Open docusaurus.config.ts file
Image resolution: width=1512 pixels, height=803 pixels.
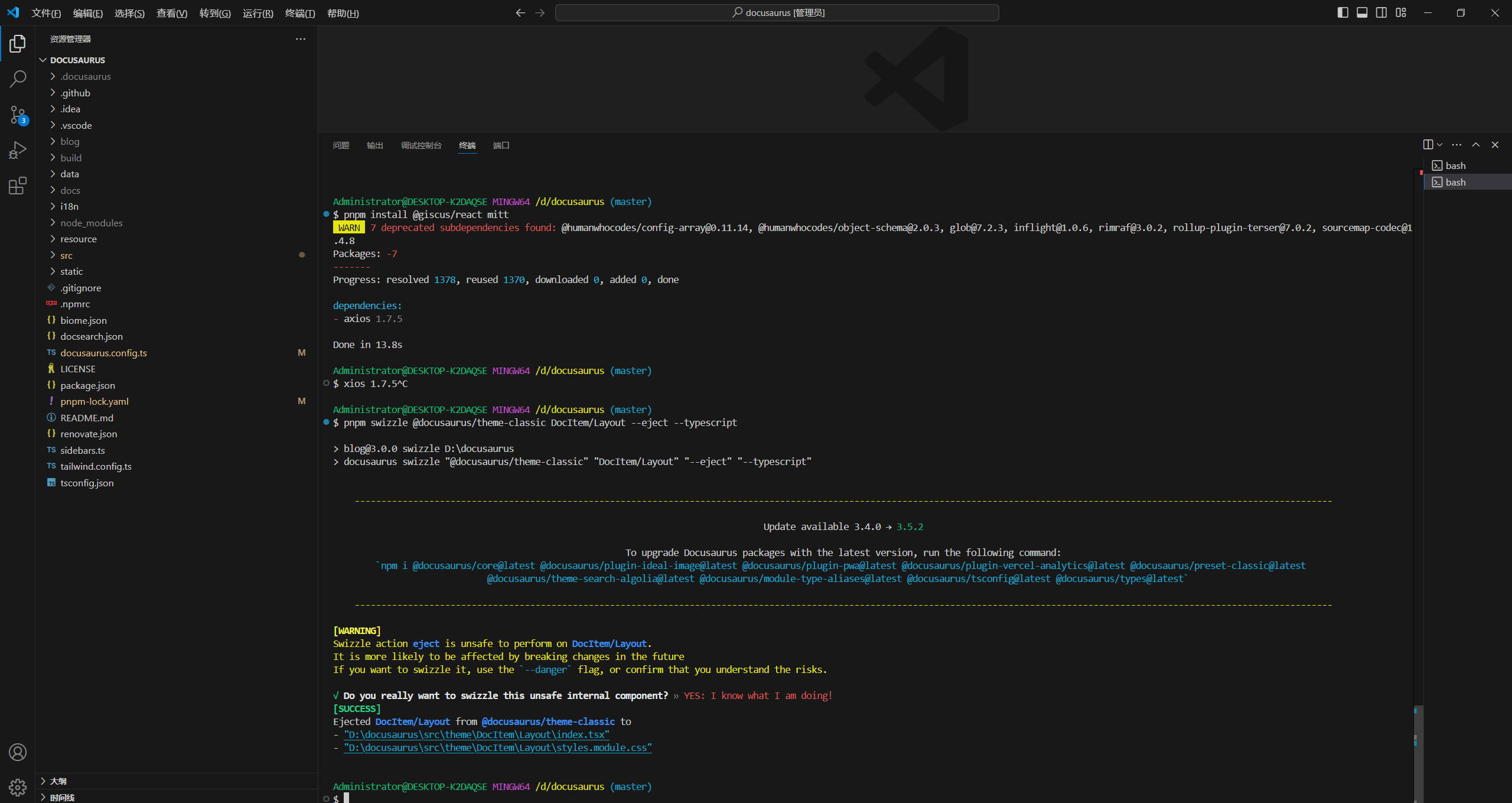tap(177, 353)
